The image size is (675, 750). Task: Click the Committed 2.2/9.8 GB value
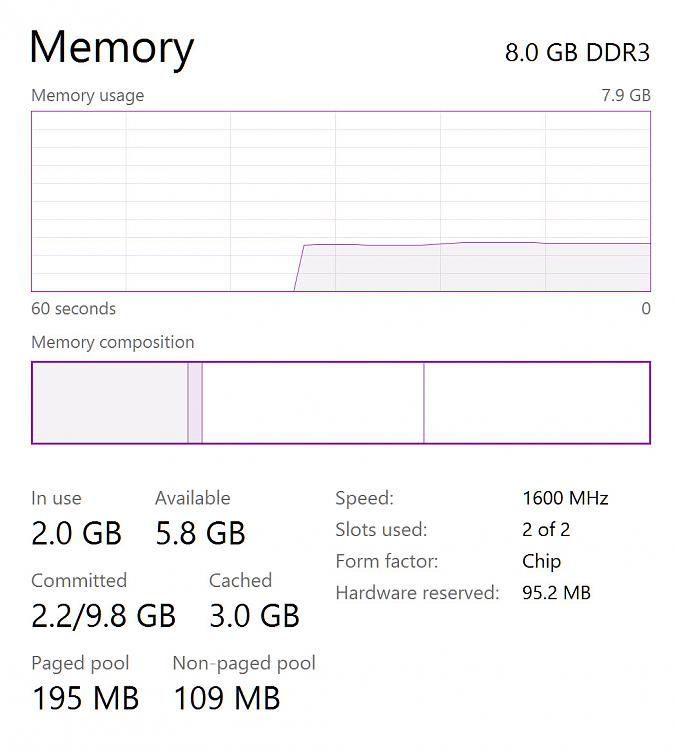(x=103, y=616)
